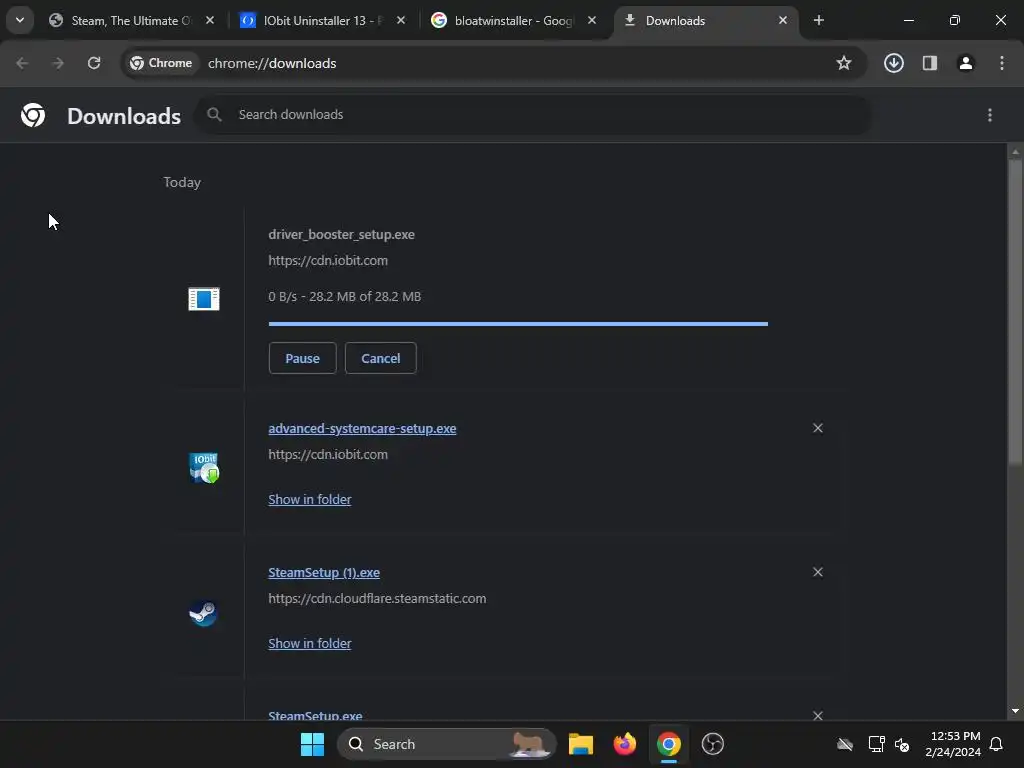Show SteamSetup (1).exe in folder
The width and height of the screenshot is (1024, 768).
coord(310,643)
